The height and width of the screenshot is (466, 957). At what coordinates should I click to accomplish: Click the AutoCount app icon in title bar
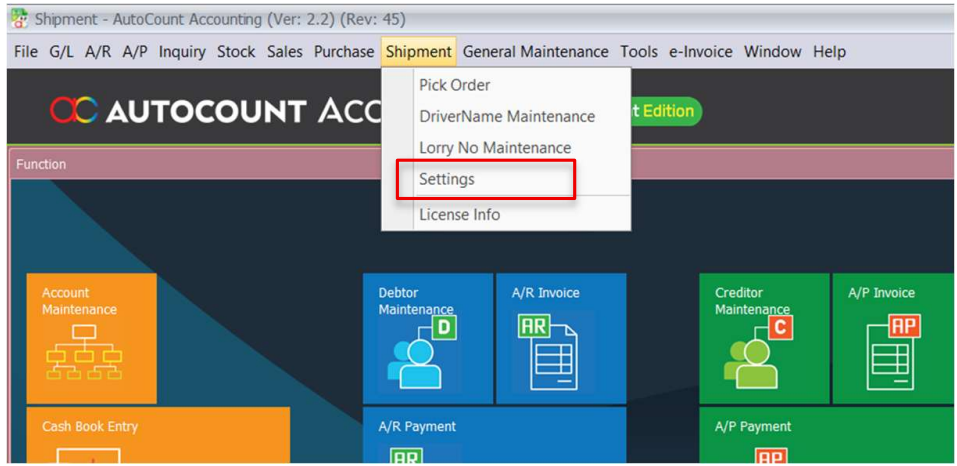click(20, 19)
